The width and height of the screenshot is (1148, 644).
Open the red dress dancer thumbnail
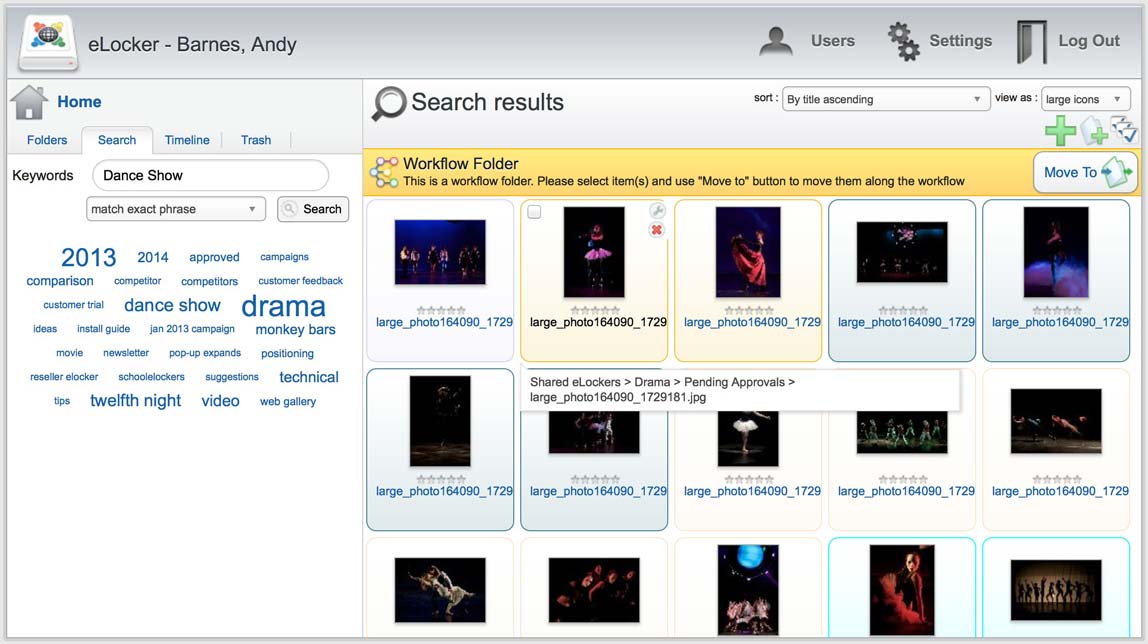click(748, 252)
